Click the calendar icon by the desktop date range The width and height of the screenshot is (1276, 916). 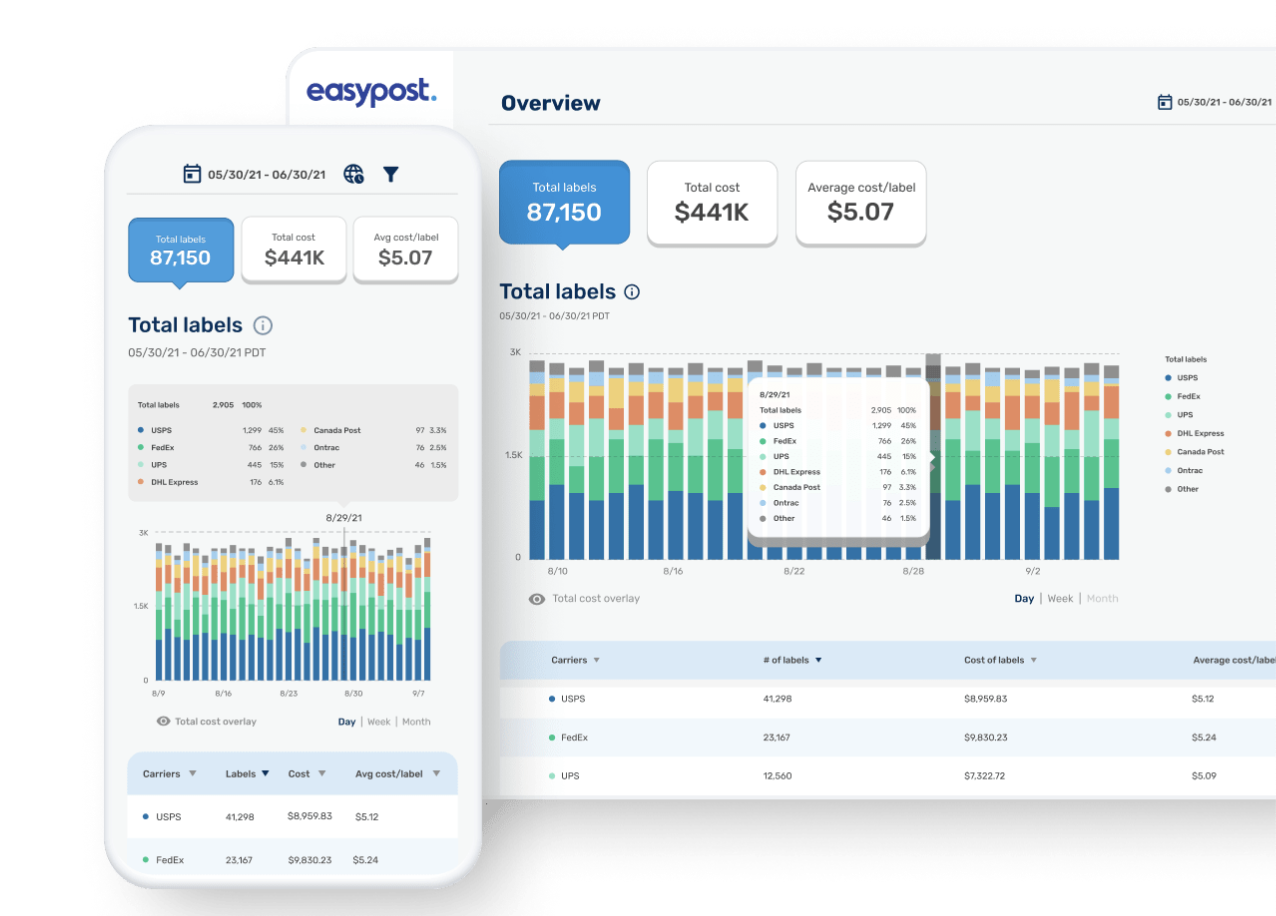coord(1164,101)
